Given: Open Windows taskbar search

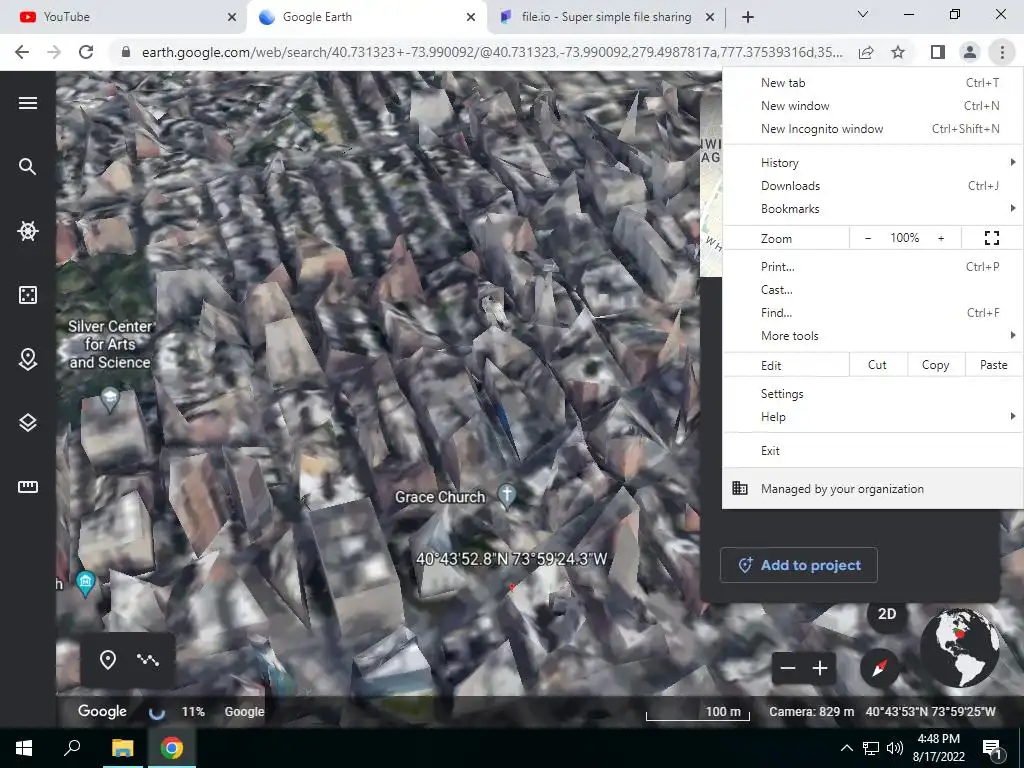Looking at the screenshot, I should click(x=72, y=748).
